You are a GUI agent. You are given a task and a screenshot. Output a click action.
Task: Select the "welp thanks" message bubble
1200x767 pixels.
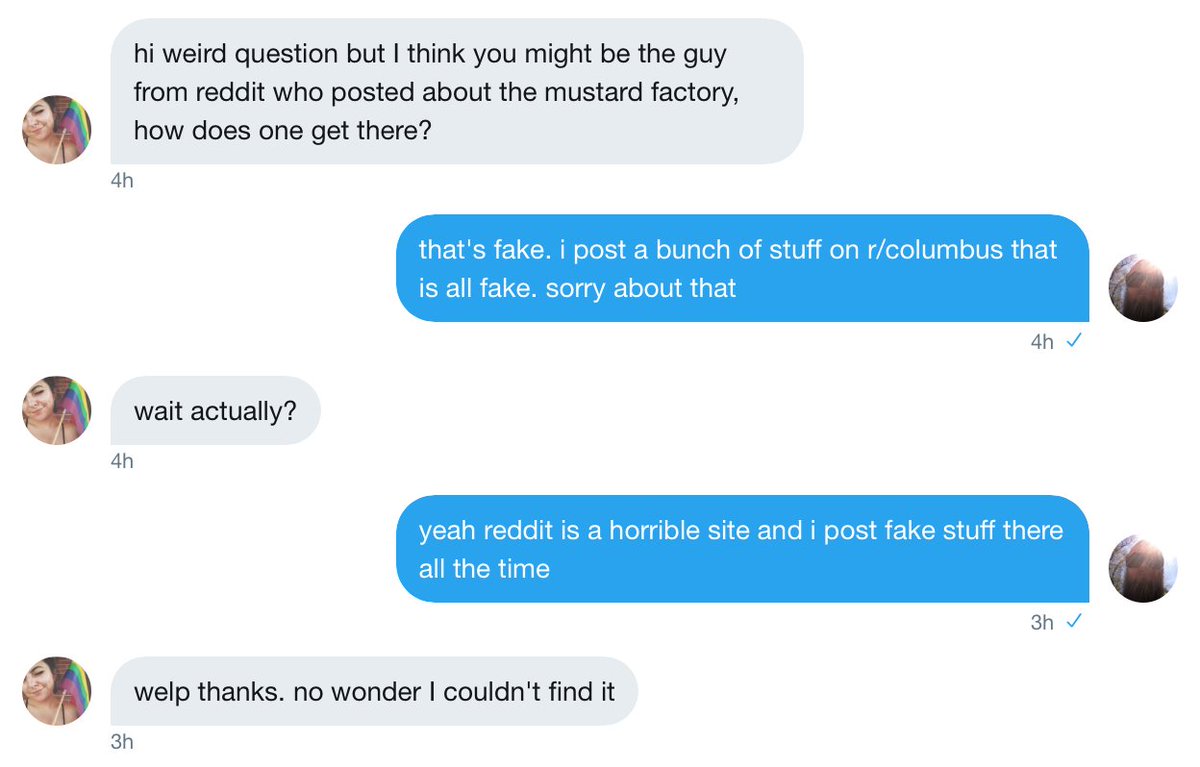[x=373, y=691]
